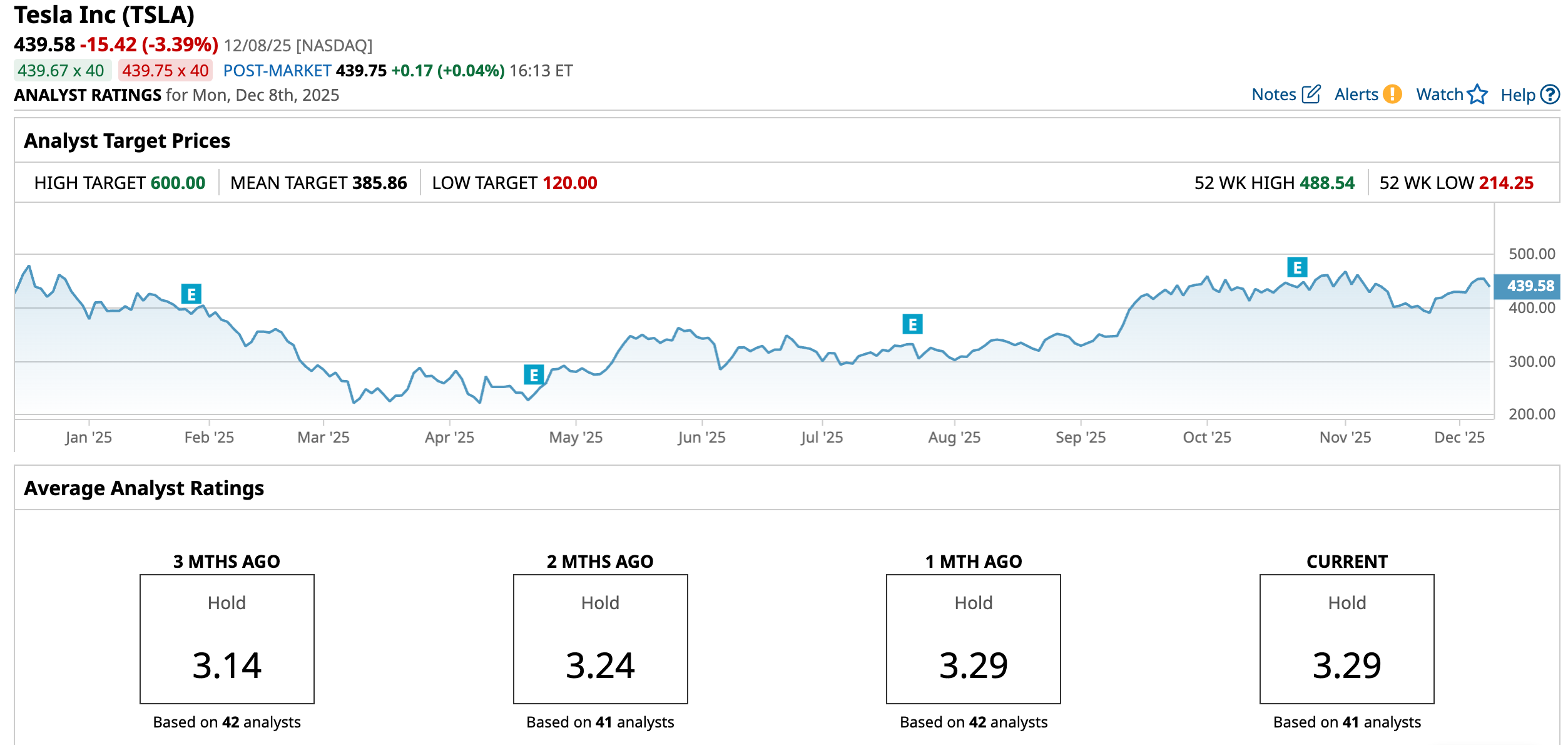
Task: Click the Help question mark icon
Action: (1550, 95)
